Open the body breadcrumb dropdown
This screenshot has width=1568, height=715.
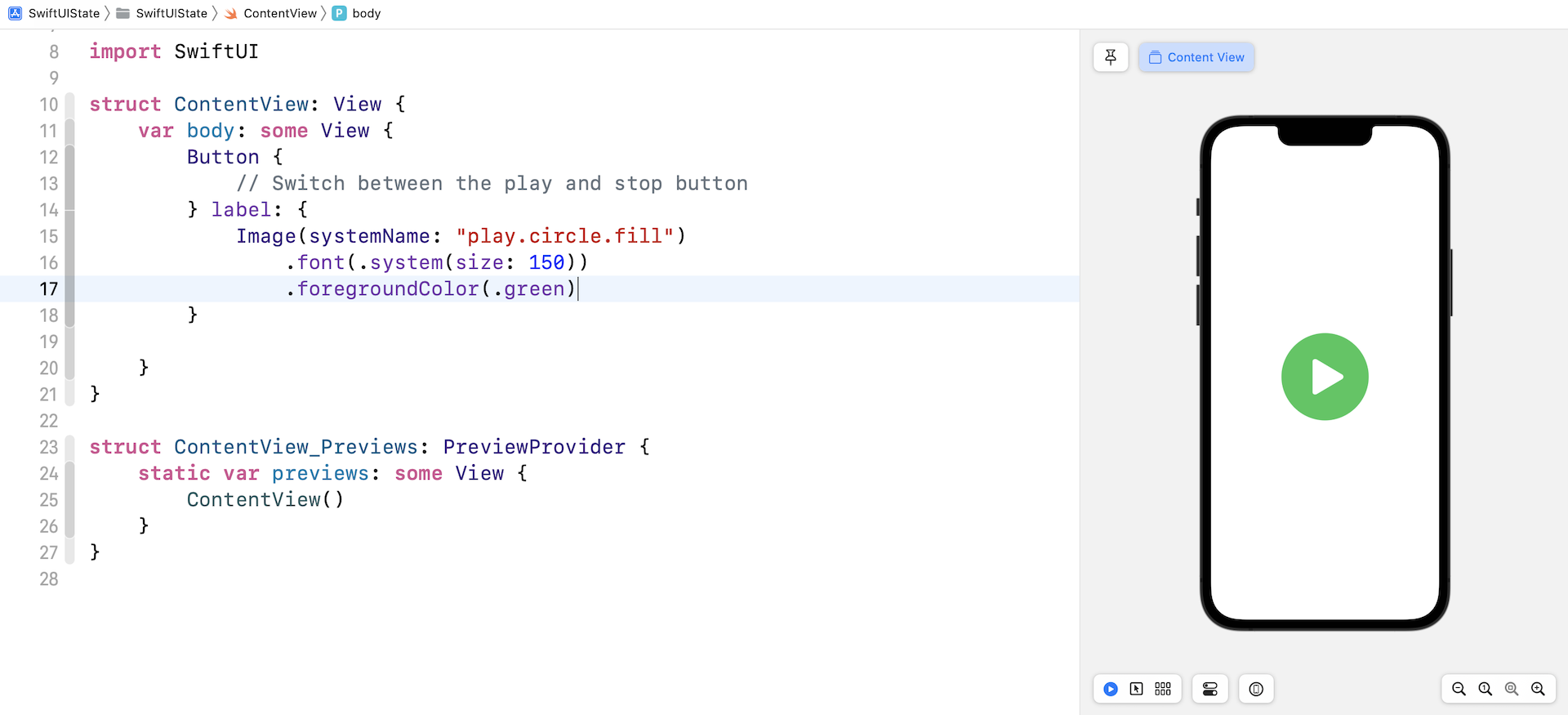click(x=365, y=13)
